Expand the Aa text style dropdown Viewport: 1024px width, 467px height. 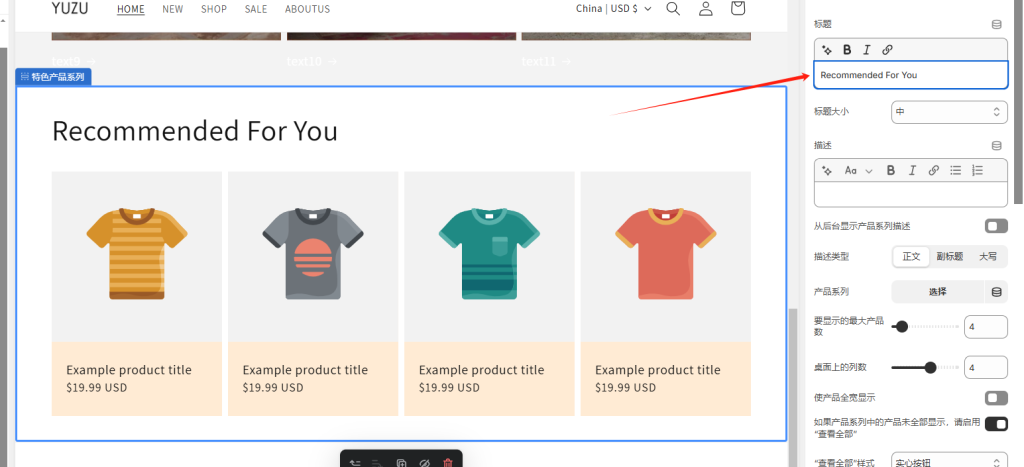click(858, 171)
